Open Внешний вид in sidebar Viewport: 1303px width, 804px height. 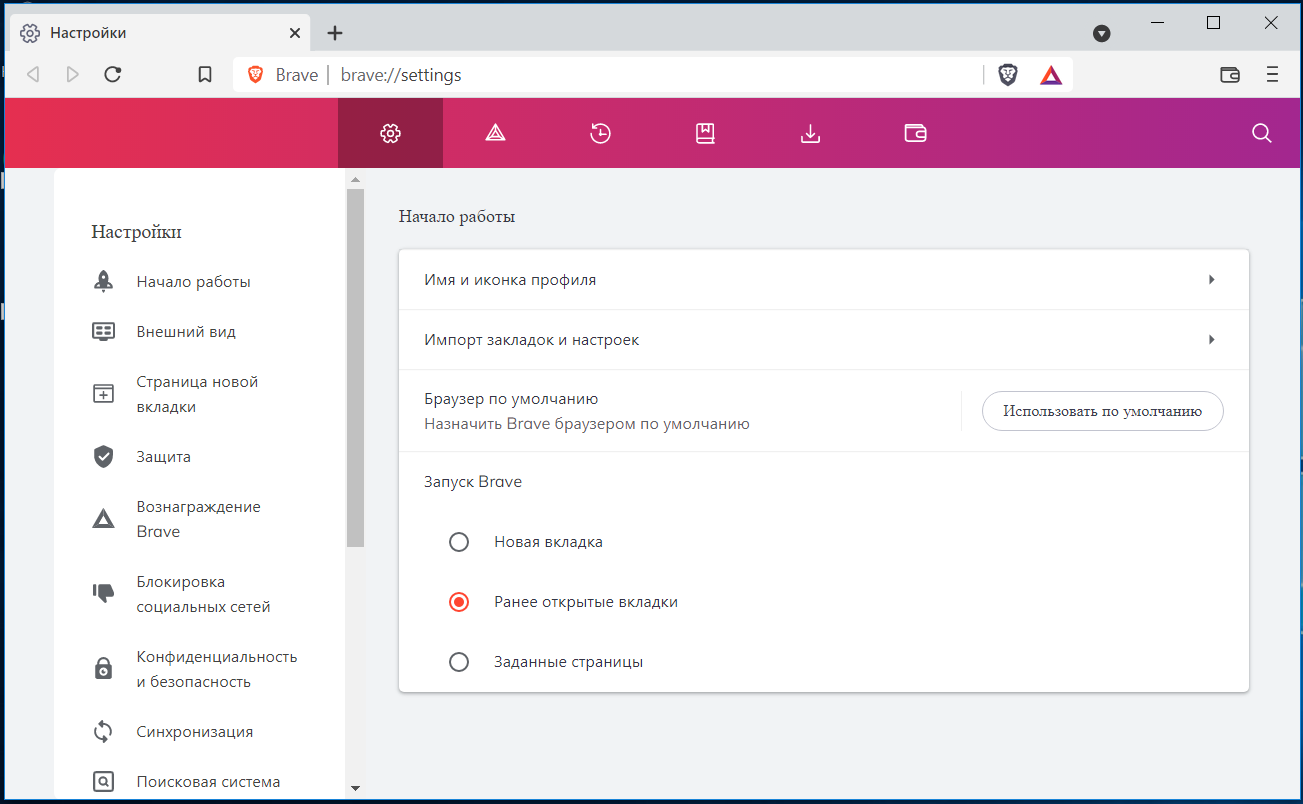186,332
